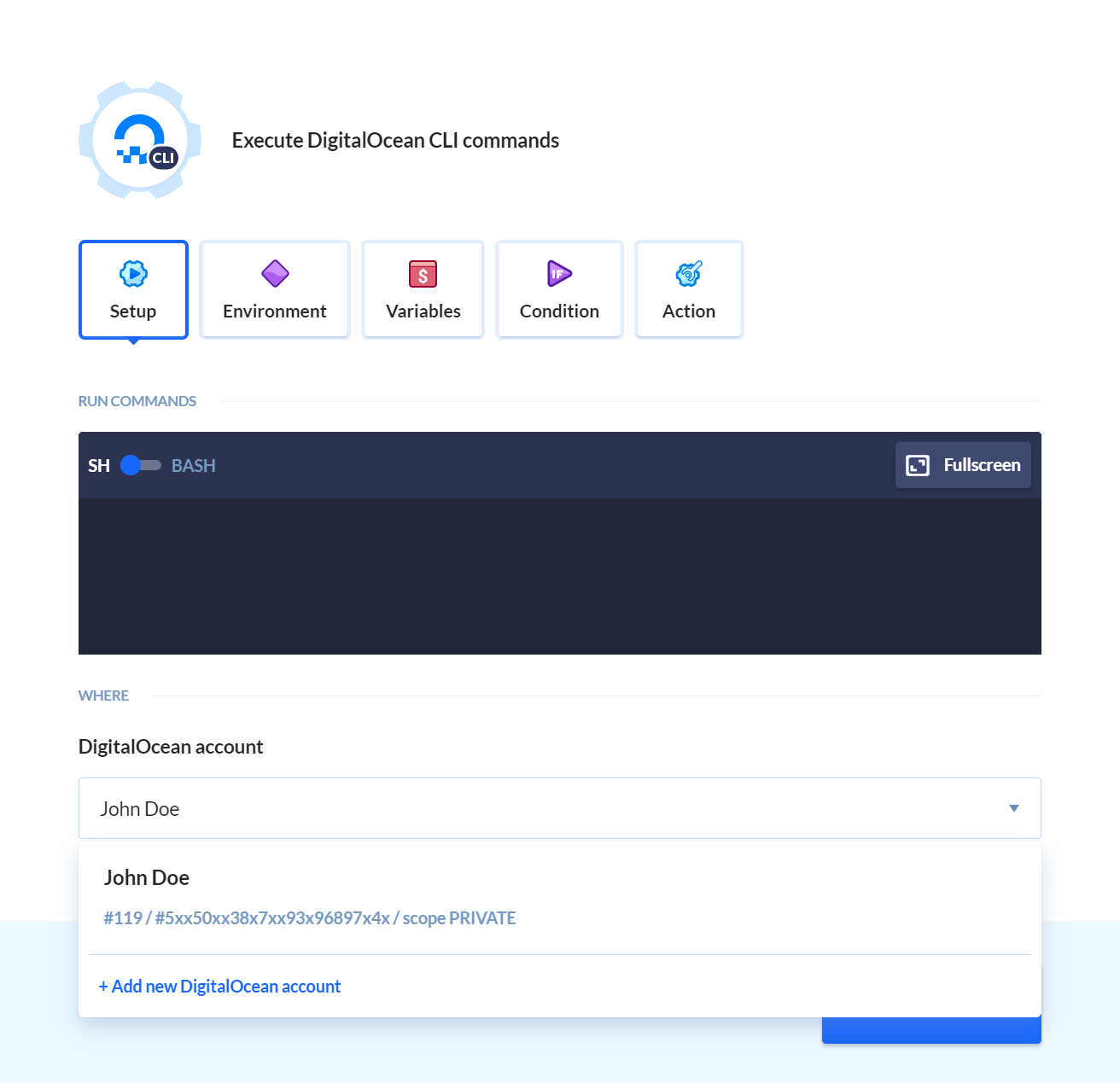
Task: Click the WHERE section heading
Action: pyautogui.click(x=103, y=696)
